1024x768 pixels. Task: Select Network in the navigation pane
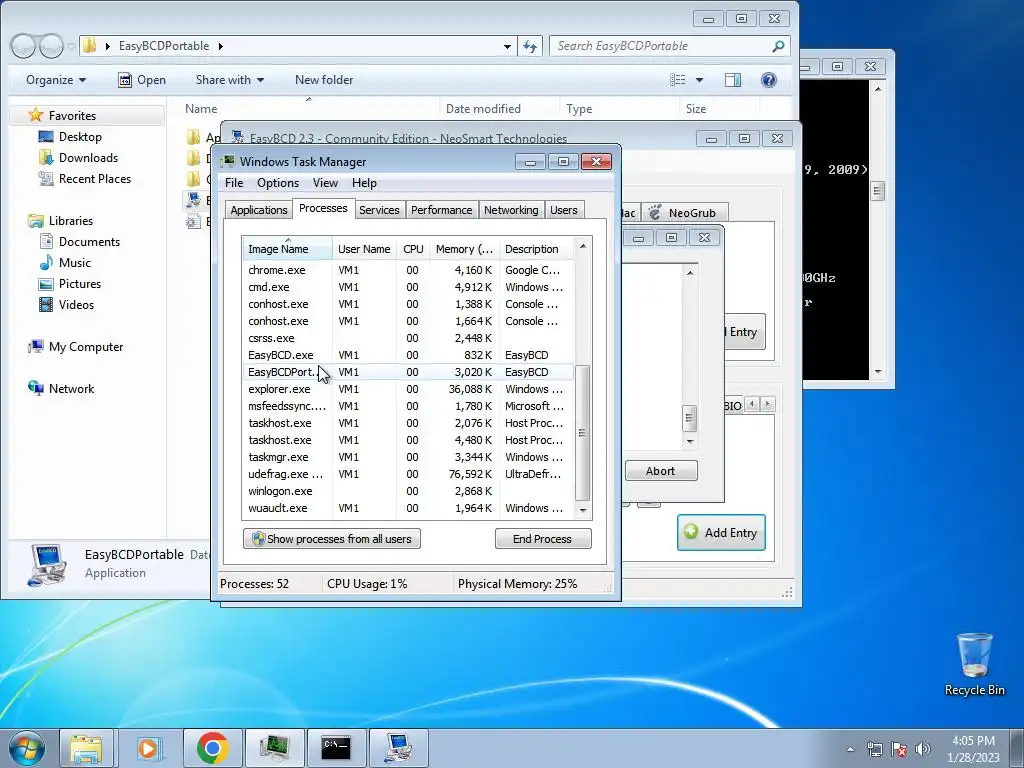point(71,389)
